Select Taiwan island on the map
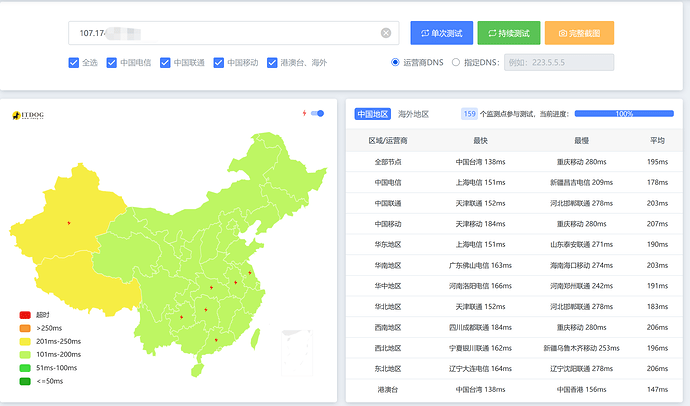The image size is (690, 406). pos(254,340)
